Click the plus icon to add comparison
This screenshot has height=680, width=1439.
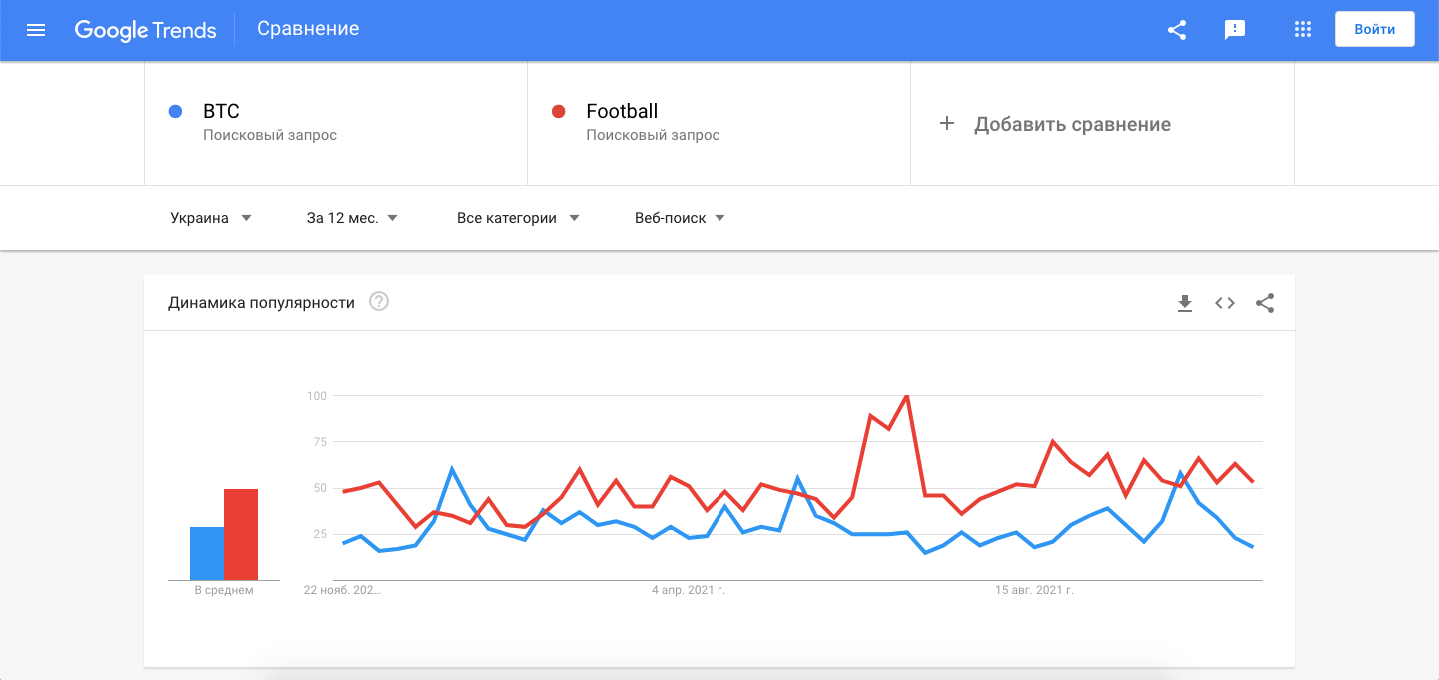point(947,124)
